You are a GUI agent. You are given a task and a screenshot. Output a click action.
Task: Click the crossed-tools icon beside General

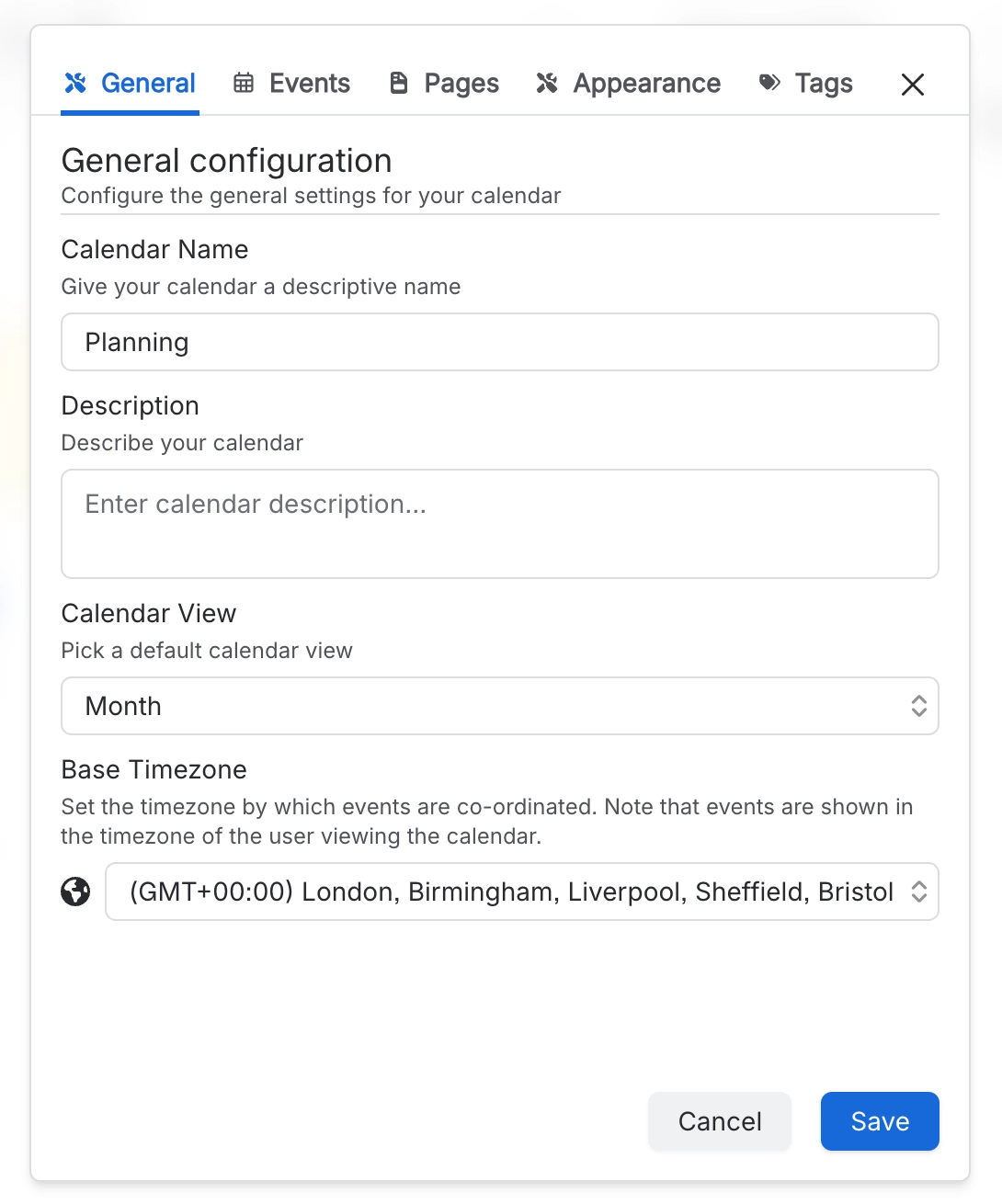pos(75,84)
